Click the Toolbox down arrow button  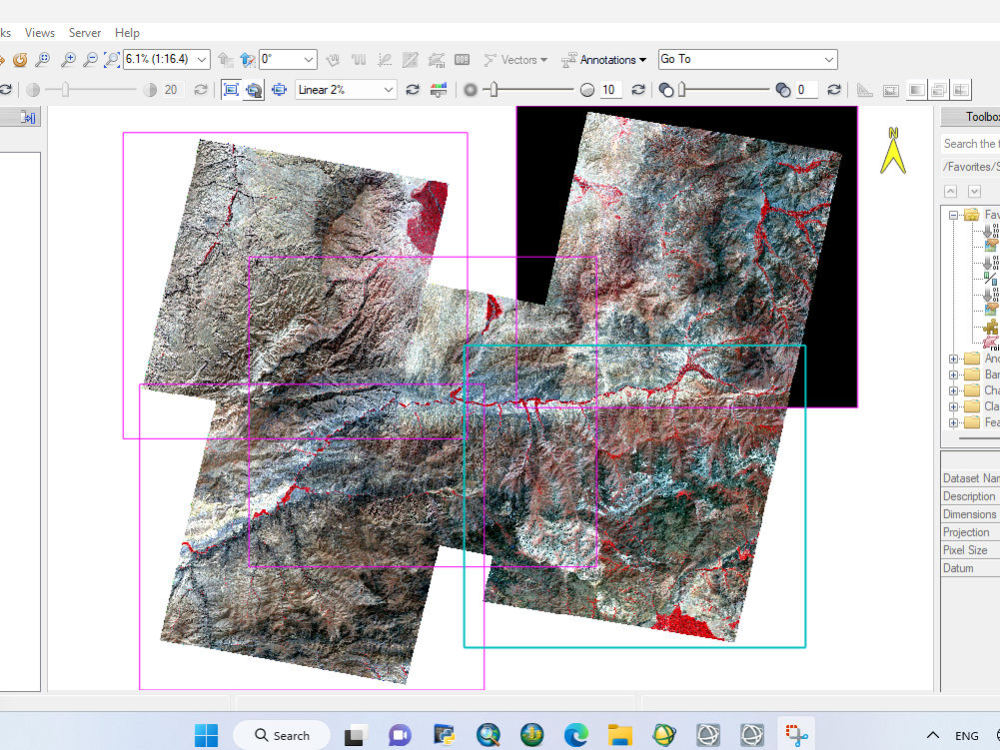[x=974, y=191]
